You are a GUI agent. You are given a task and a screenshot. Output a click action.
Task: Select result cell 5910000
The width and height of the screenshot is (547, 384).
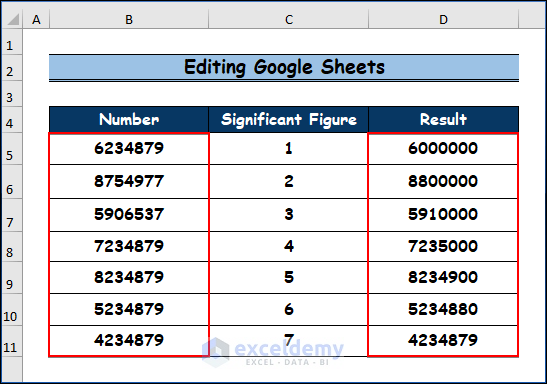point(443,215)
